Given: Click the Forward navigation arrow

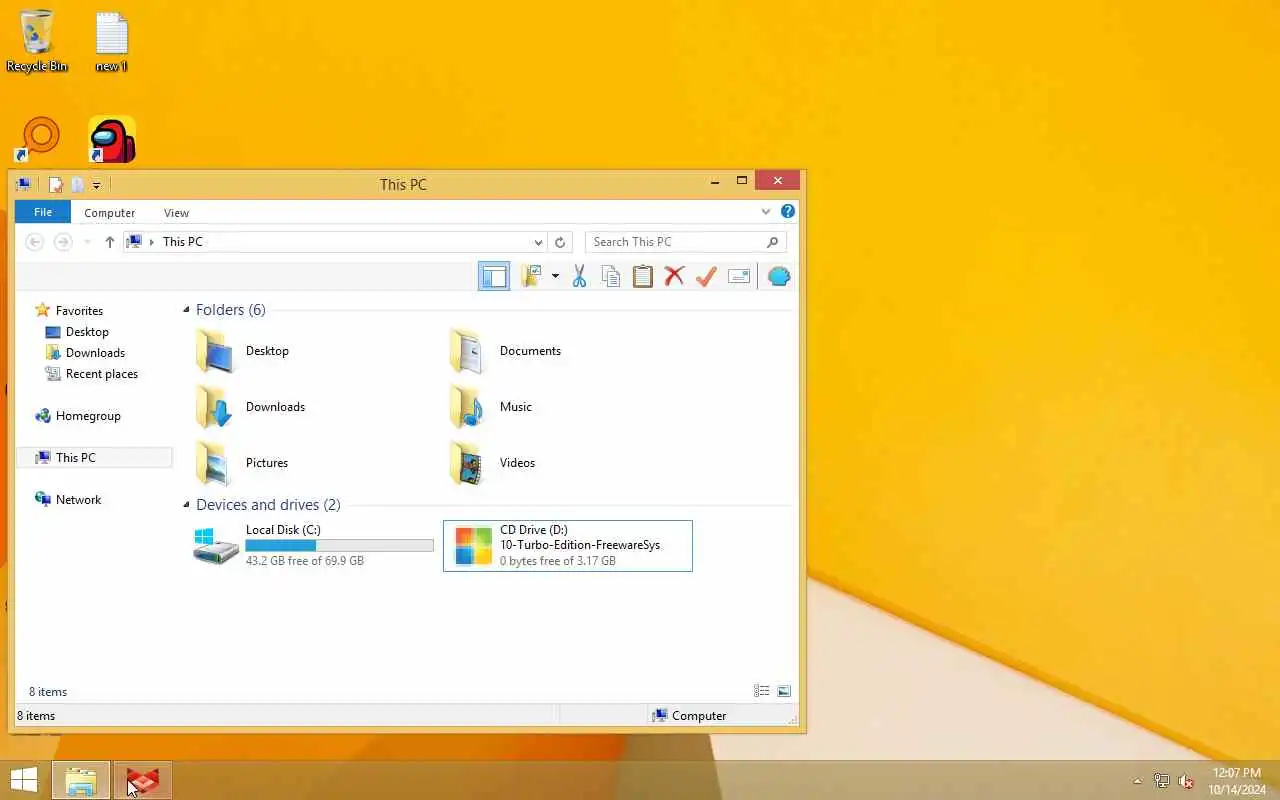Looking at the screenshot, I should 63,242.
